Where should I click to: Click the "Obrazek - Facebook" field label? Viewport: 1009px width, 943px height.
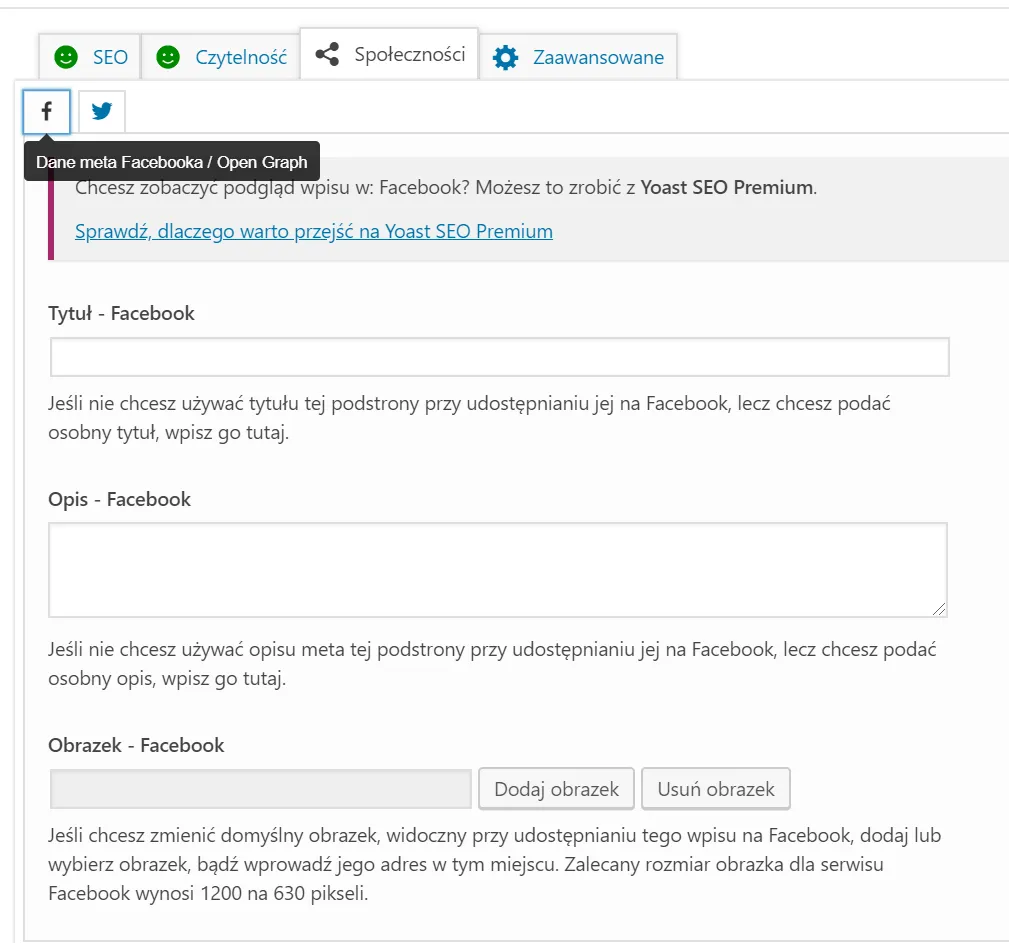click(136, 745)
